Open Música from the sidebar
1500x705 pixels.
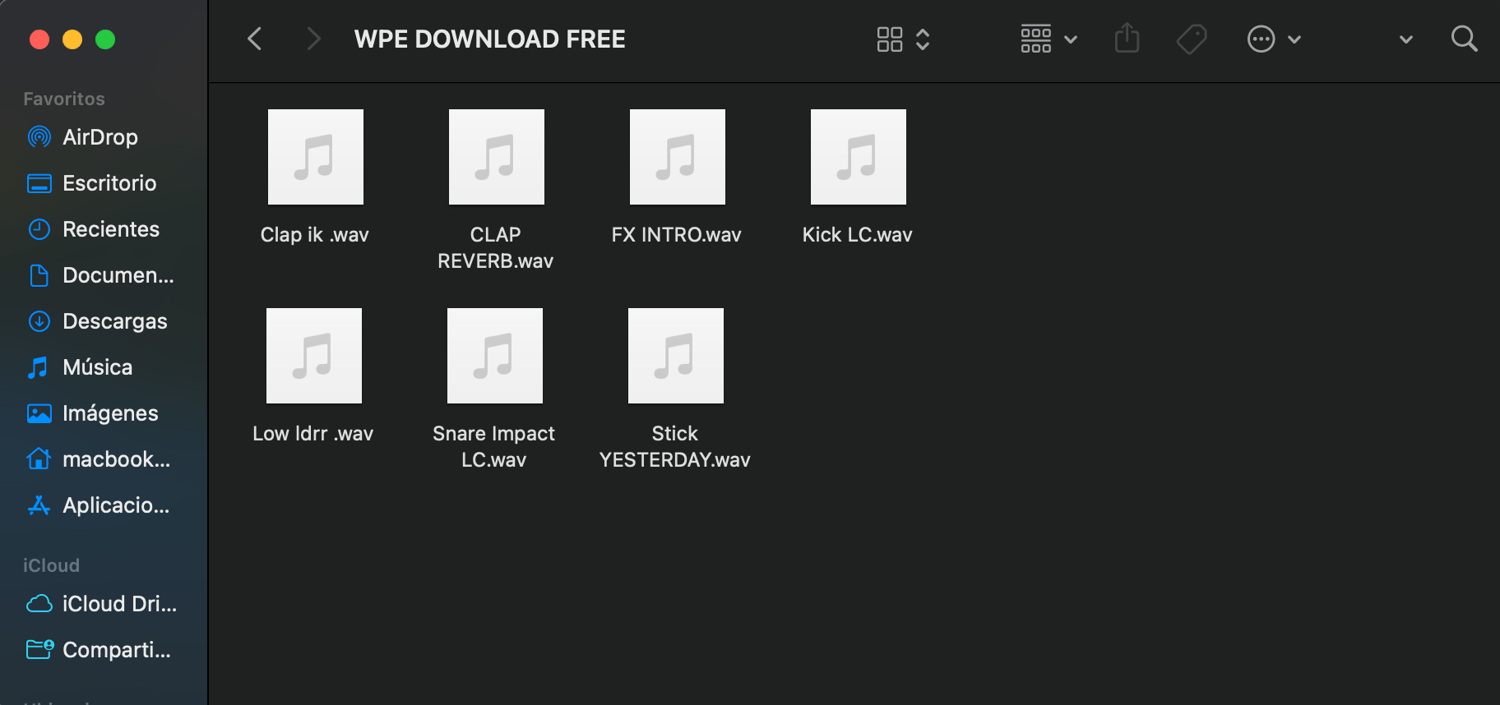98,367
